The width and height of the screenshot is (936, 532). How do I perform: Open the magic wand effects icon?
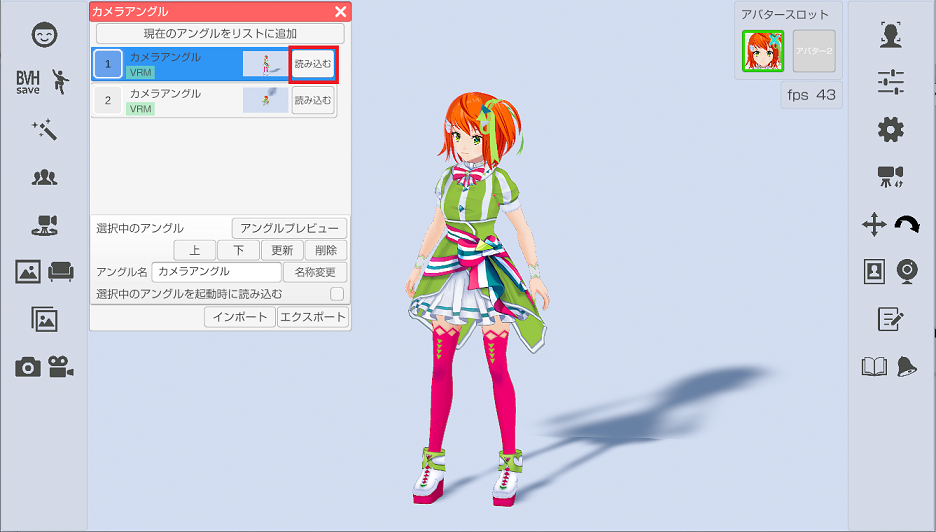[x=44, y=130]
